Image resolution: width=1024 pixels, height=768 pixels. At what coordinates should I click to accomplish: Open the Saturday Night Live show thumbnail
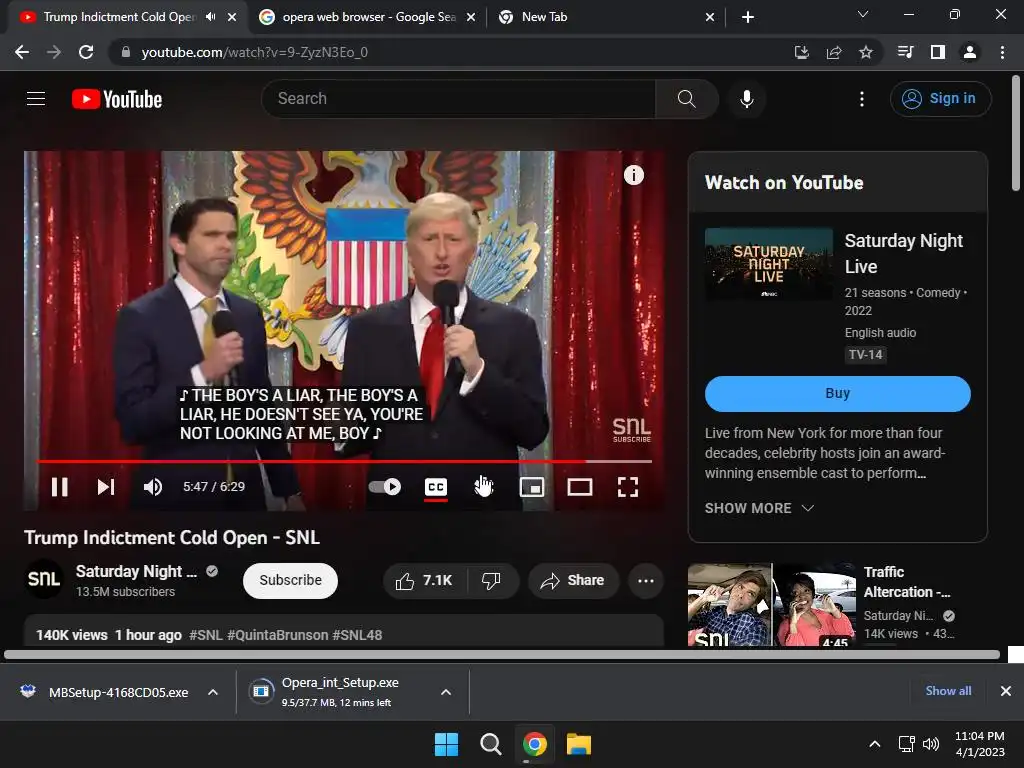pyautogui.click(x=769, y=264)
